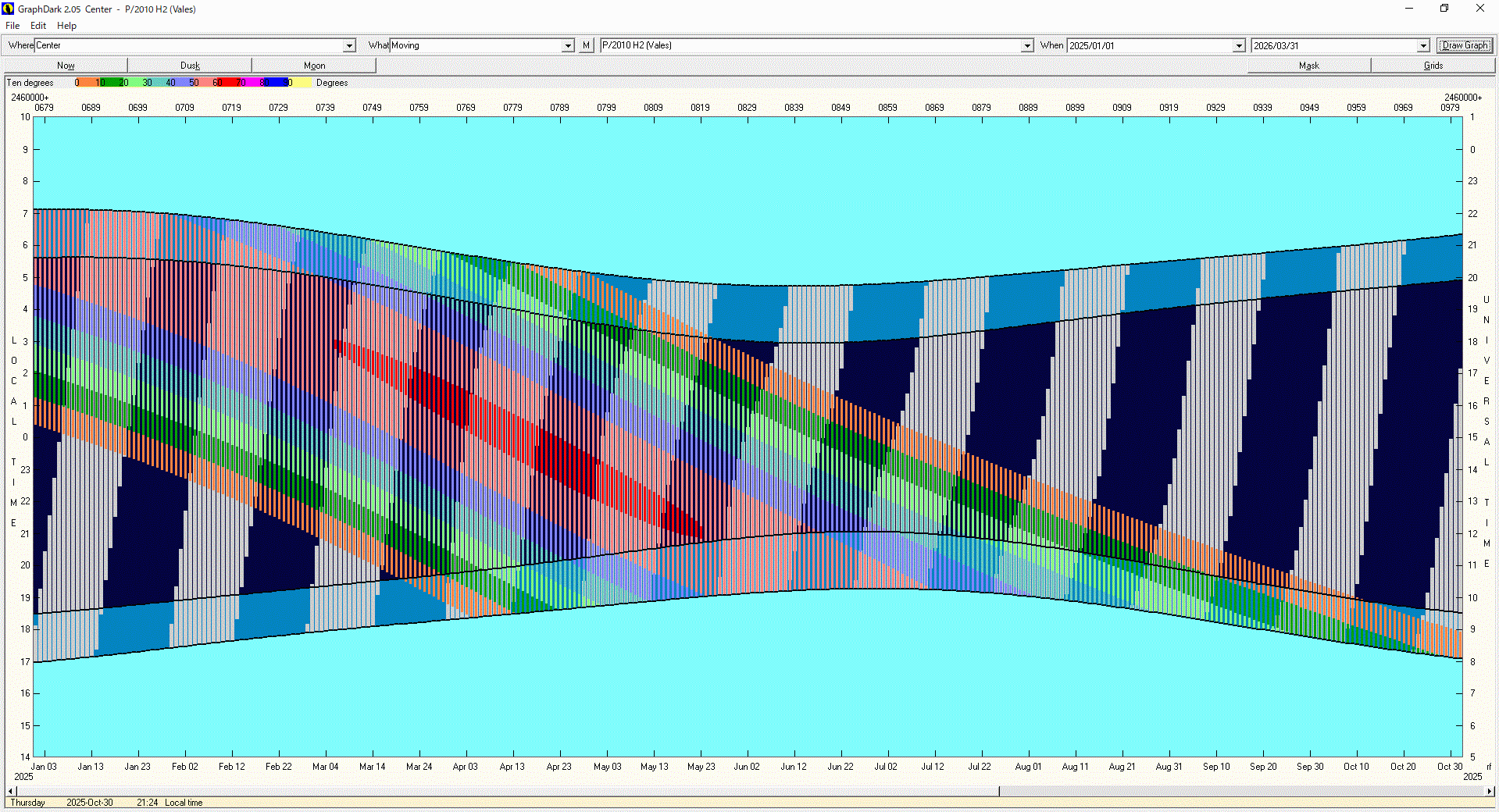Close the GraphDark window
1499x812 pixels.
1480,9
